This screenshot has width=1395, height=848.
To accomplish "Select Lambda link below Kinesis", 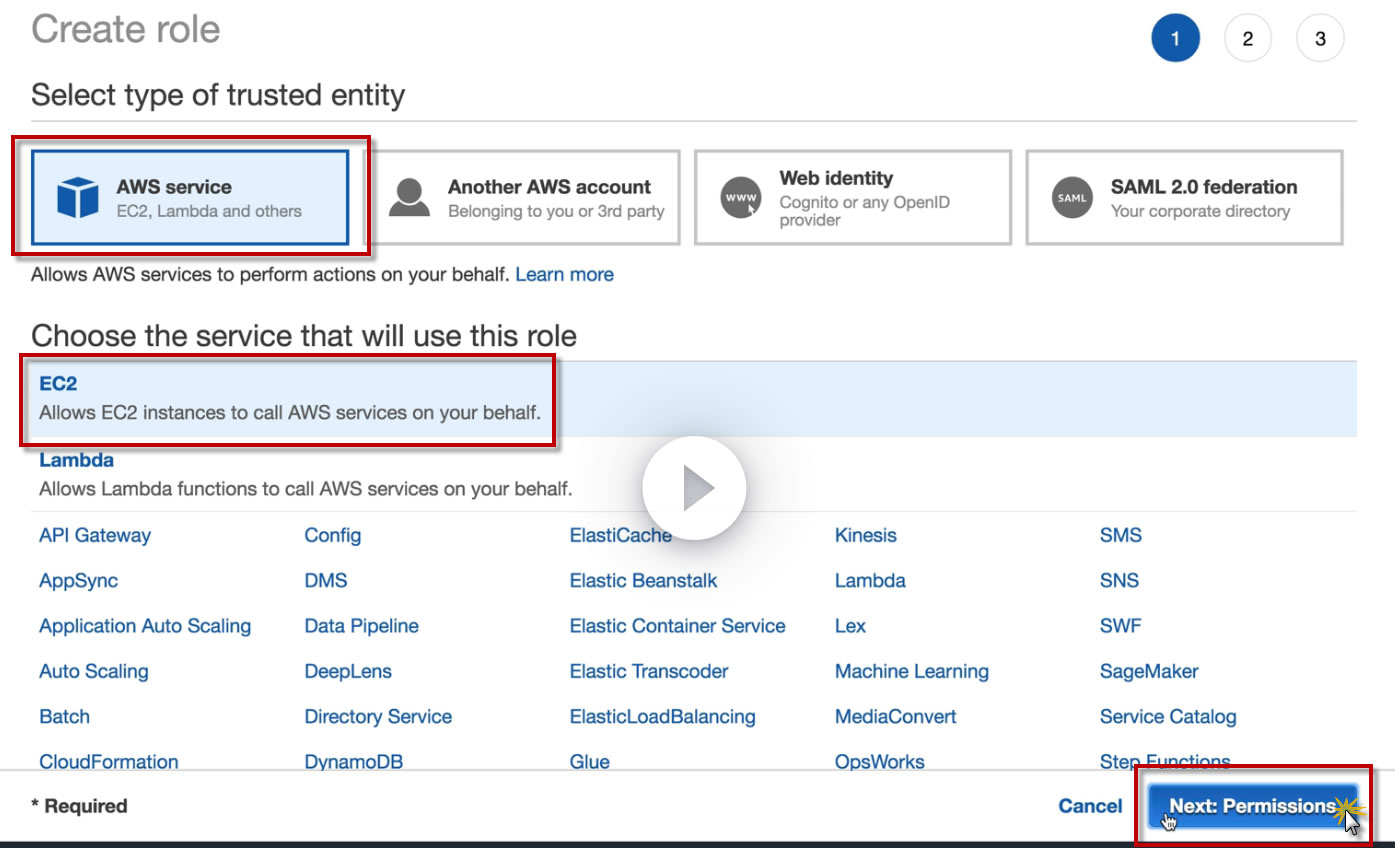I will pyautogui.click(x=870, y=581).
